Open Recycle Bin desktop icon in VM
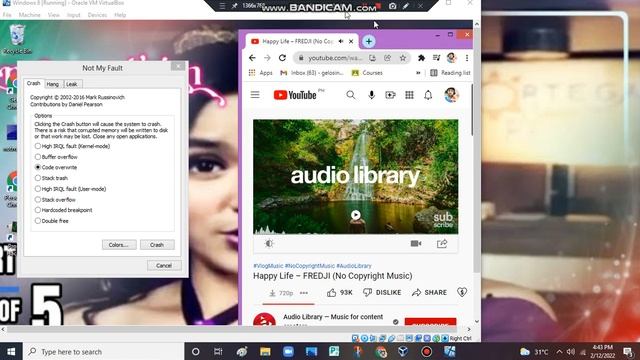The image size is (640, 360). pos(17,39)
